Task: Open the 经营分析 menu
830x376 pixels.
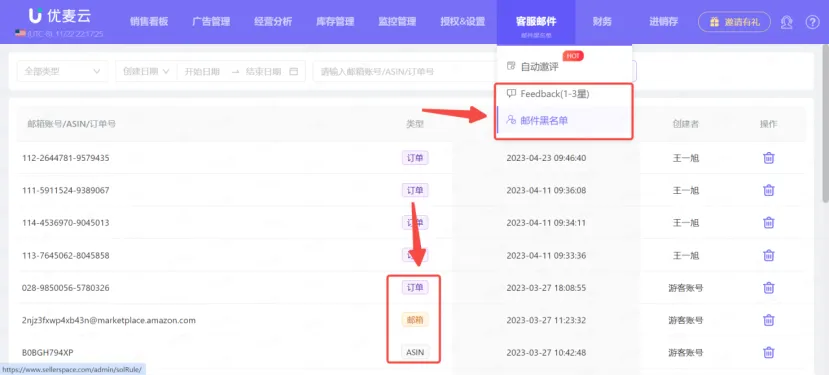Action: click(273, 22)
